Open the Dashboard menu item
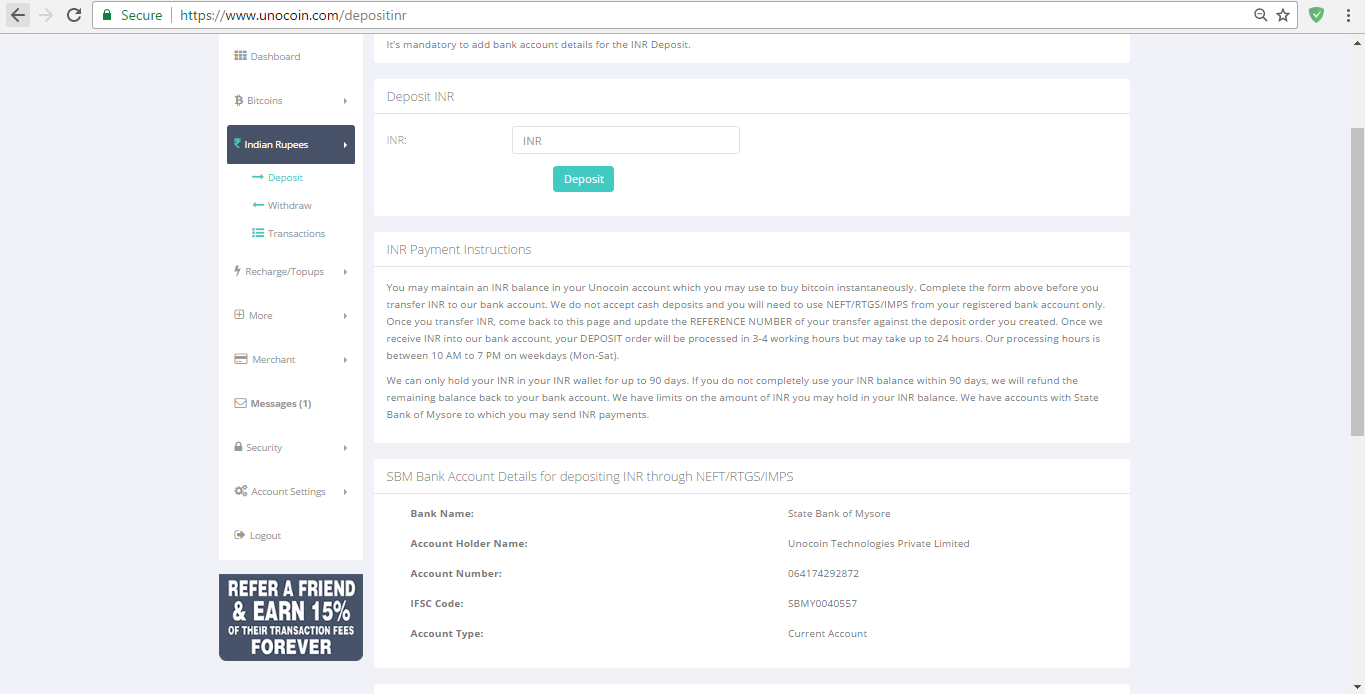The width and height of the screenshot is (1365, 694). click(x=291, y=56)
